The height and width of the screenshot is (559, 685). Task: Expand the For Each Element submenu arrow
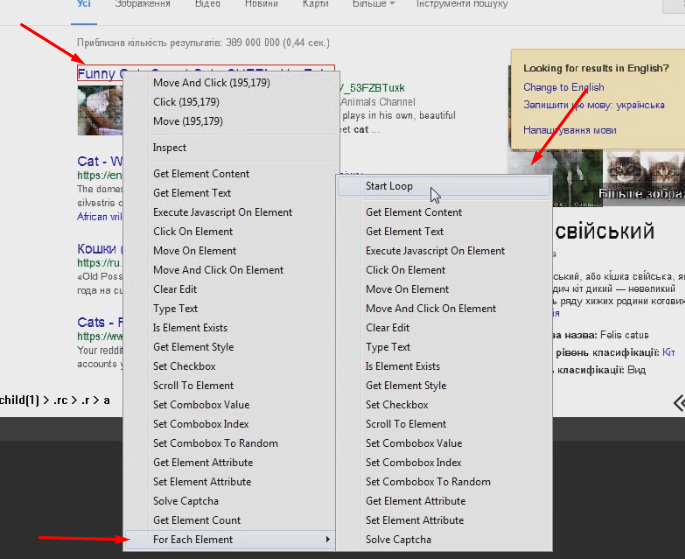(x=328, y=540)
